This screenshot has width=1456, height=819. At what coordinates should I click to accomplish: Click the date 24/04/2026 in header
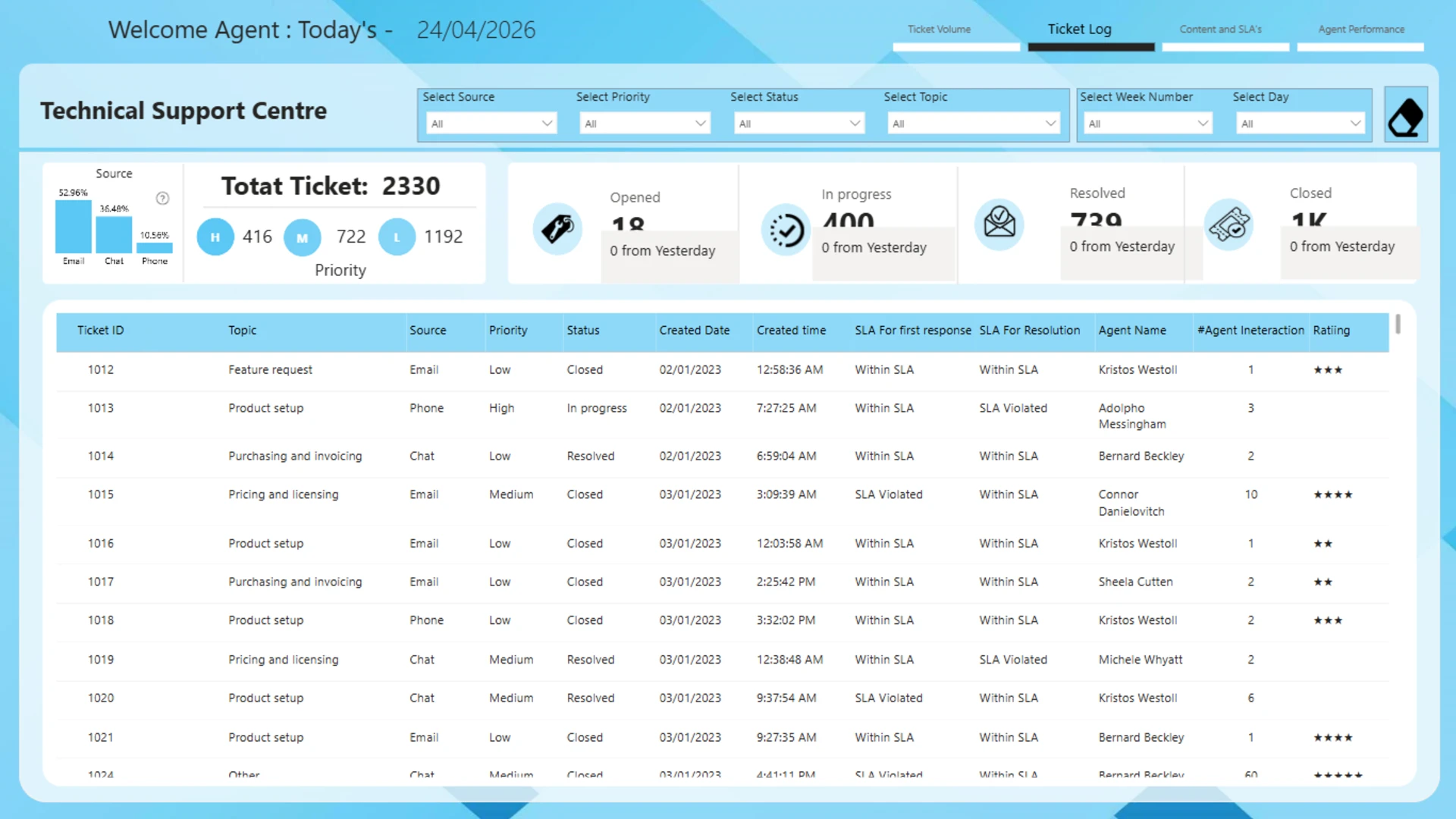tap(476, 30)
